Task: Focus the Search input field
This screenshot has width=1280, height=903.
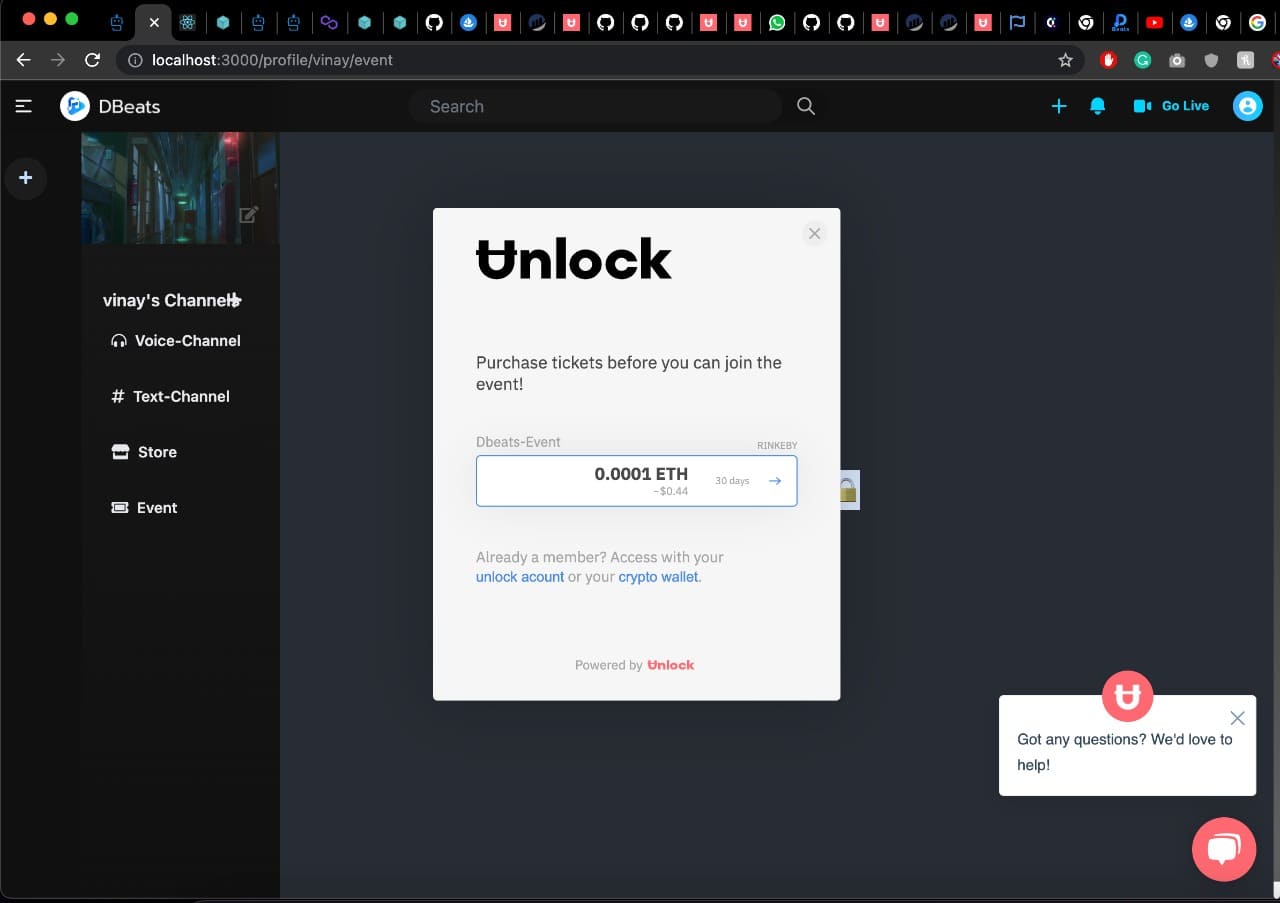Action: coord(596,106)
